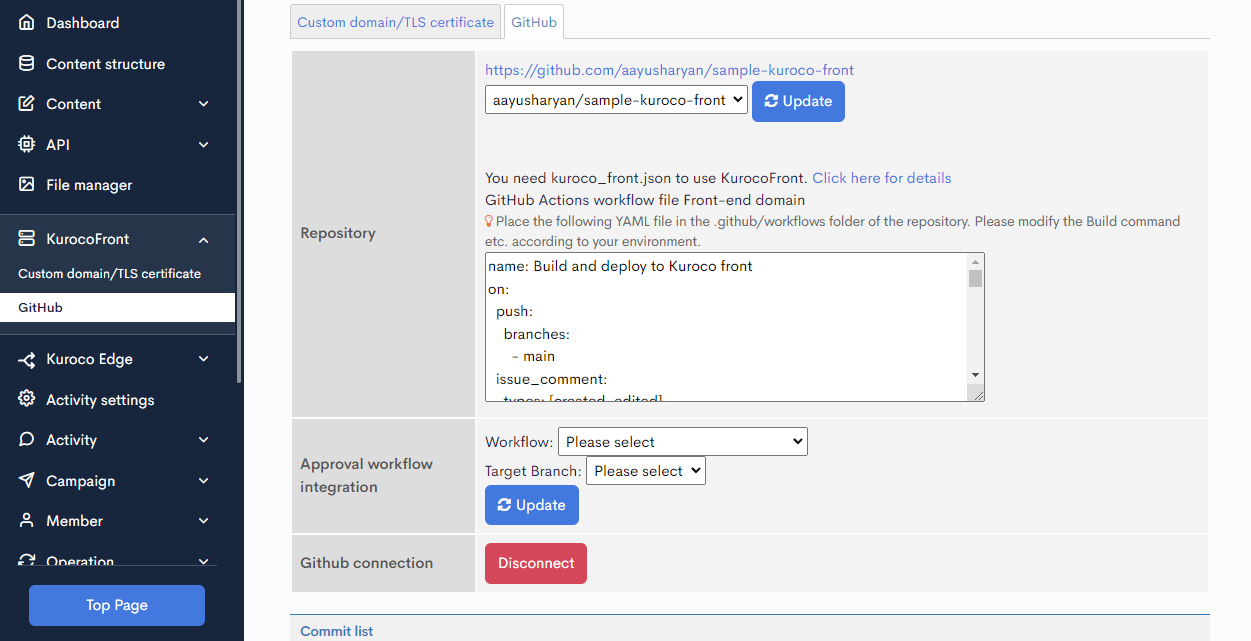The image size is (1251, 641).
Task: Click the Commit list heading
Action: point(337,631)
